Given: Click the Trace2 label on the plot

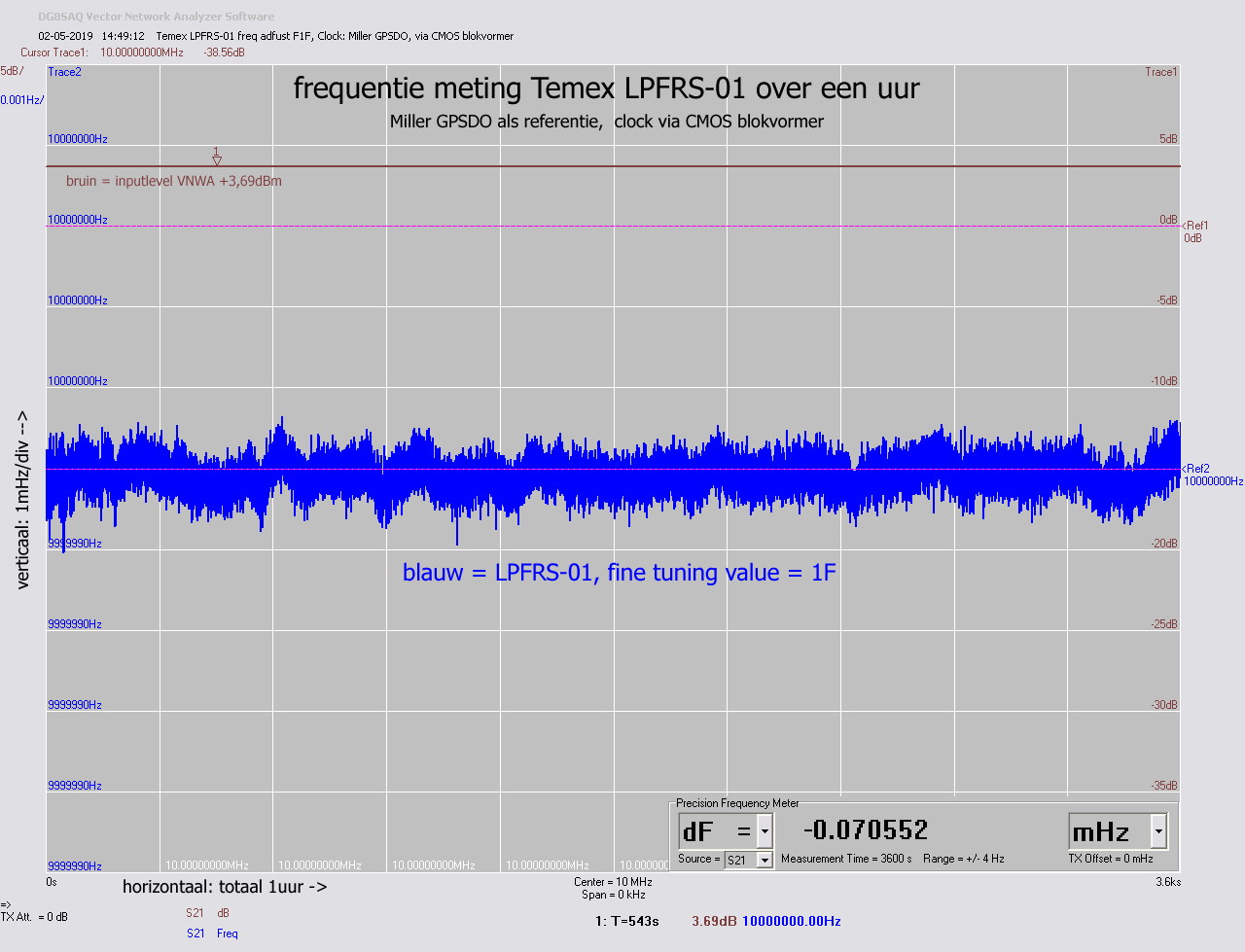Looking at the screenshot, I should (63, 71).
